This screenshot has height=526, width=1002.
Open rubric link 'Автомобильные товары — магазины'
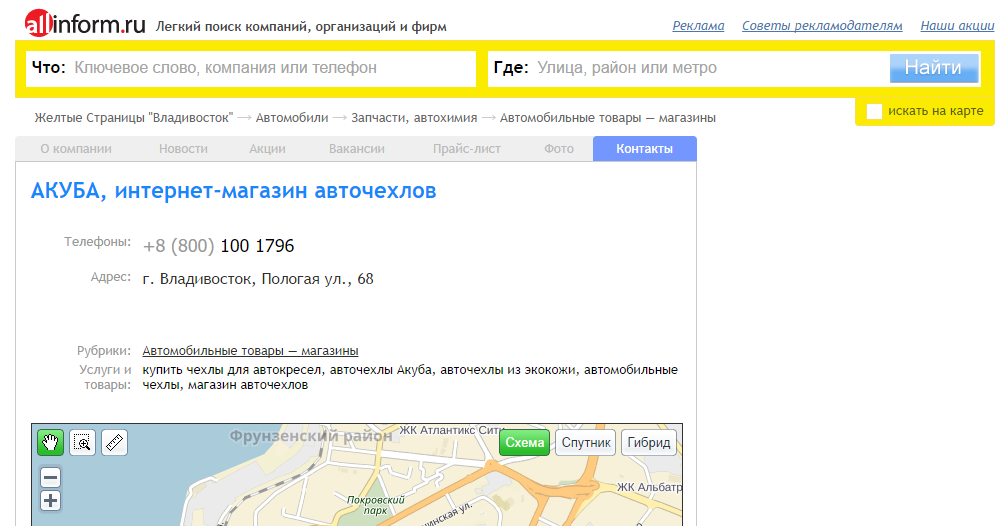(x=250, y=351)
